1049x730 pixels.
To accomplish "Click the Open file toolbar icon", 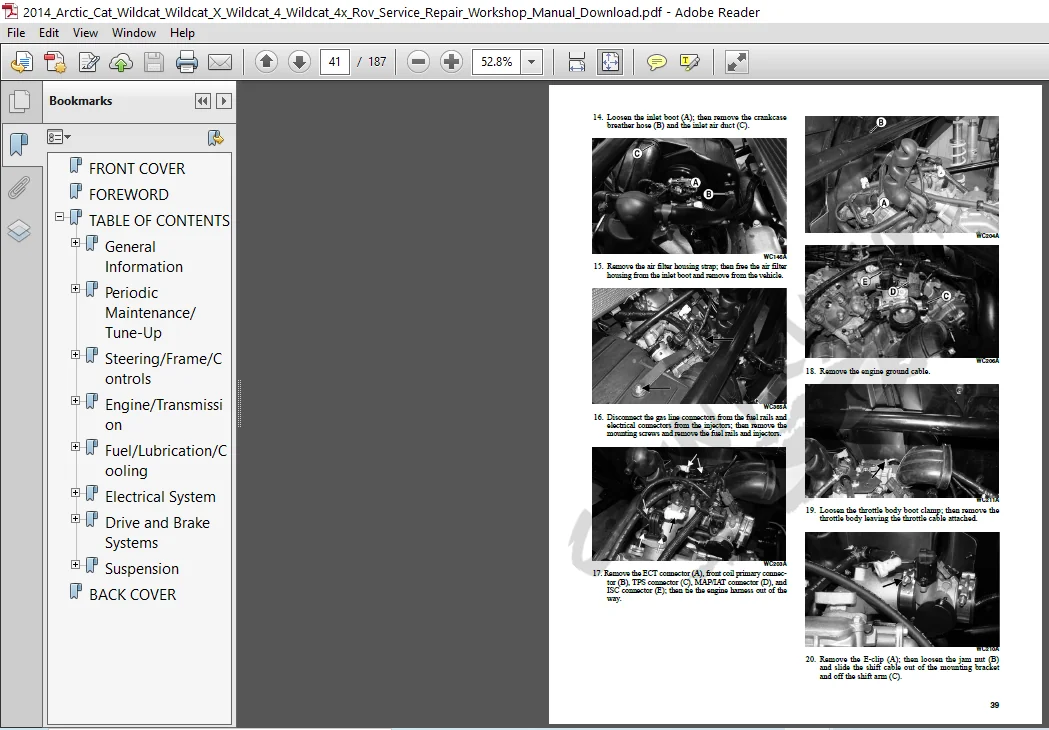I will [x=21, y=62].
